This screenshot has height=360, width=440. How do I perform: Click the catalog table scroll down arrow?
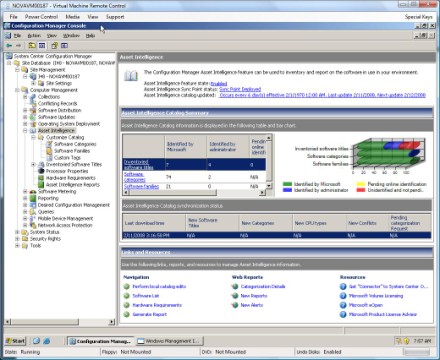269,186
